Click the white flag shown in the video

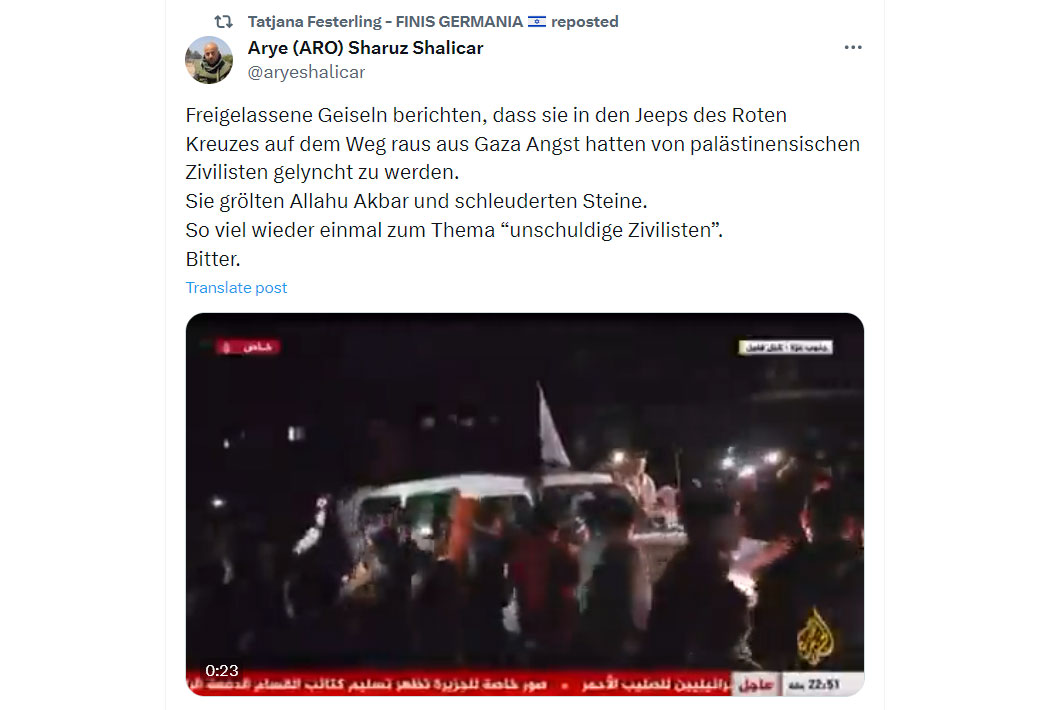(552, 426)
